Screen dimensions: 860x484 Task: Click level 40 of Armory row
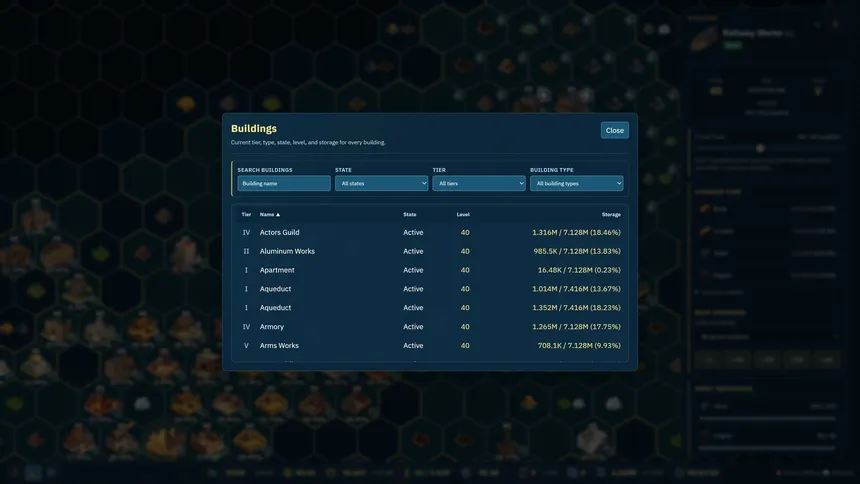[x=465, y=327]
